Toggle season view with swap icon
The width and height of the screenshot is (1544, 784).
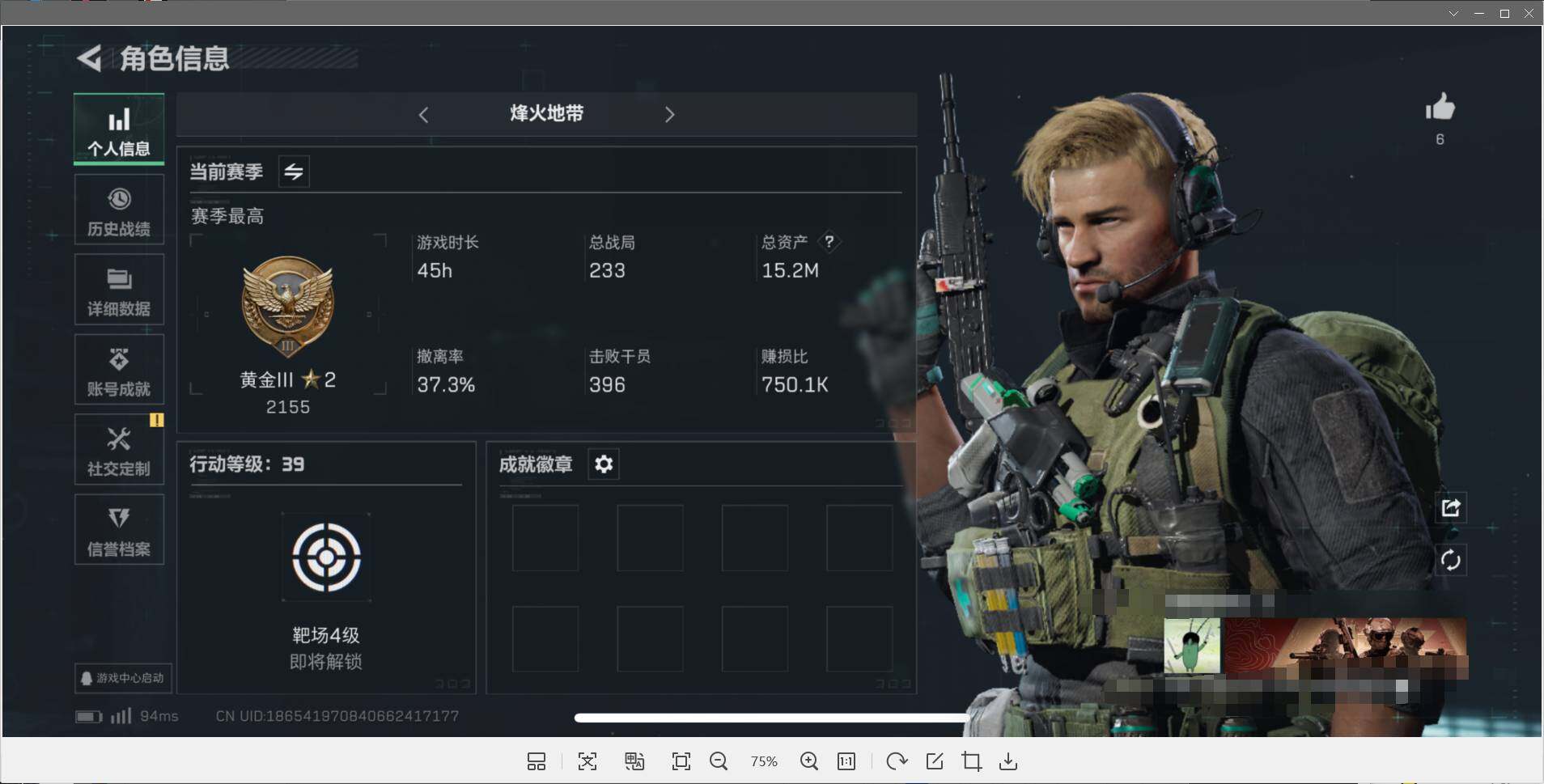pos(294,172)
